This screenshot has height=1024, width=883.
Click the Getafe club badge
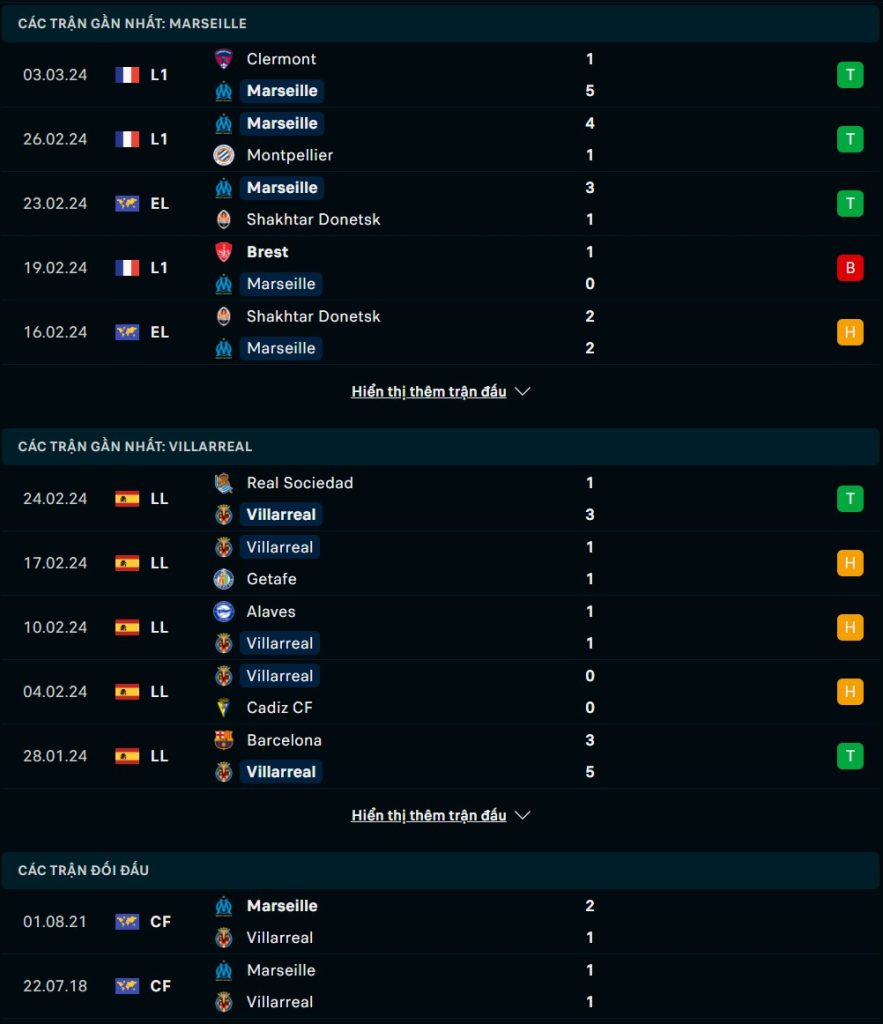[x=223, y=579]
